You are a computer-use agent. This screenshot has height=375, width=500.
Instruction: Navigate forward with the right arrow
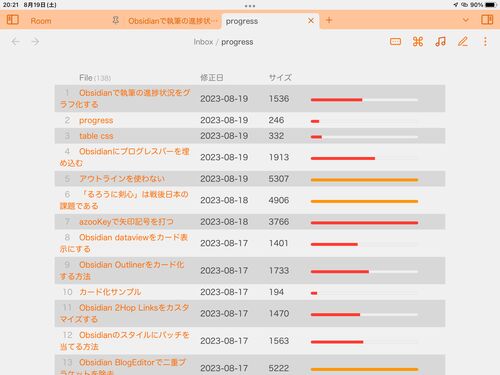tap(35, 42)
